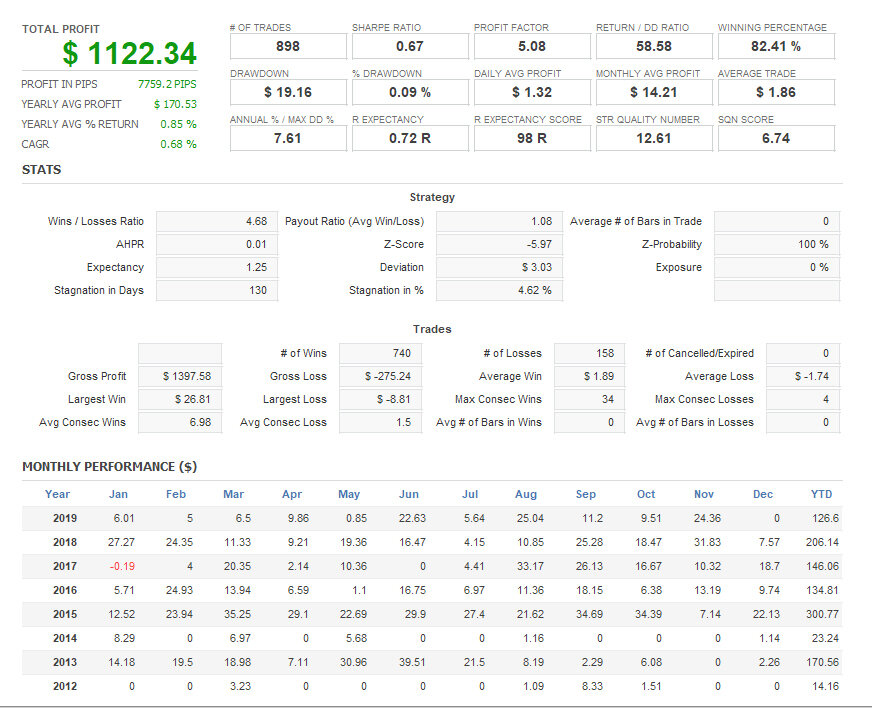Select the Return / DD Ratio value 58.58
Viewport: 872px width, 708px height.
(654, 46)
